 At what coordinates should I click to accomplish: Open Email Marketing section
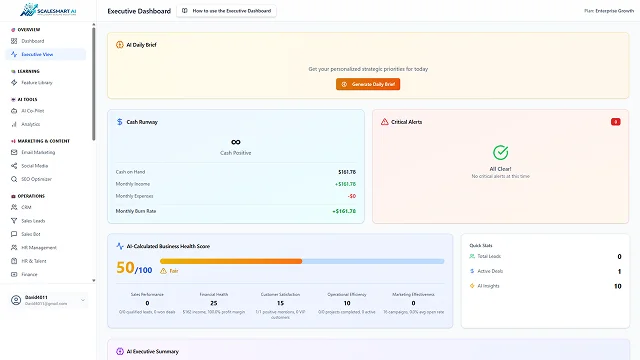[46, 152]
